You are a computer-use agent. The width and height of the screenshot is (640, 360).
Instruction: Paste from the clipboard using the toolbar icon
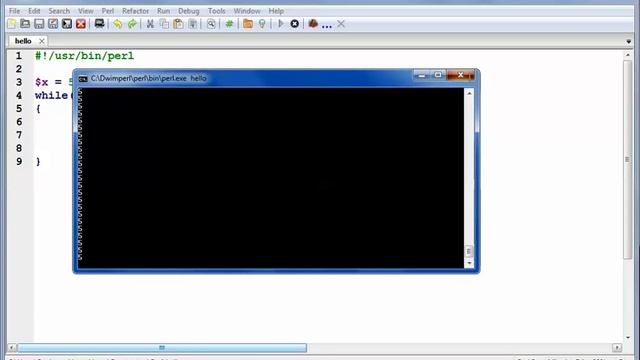tap(178, 24)
